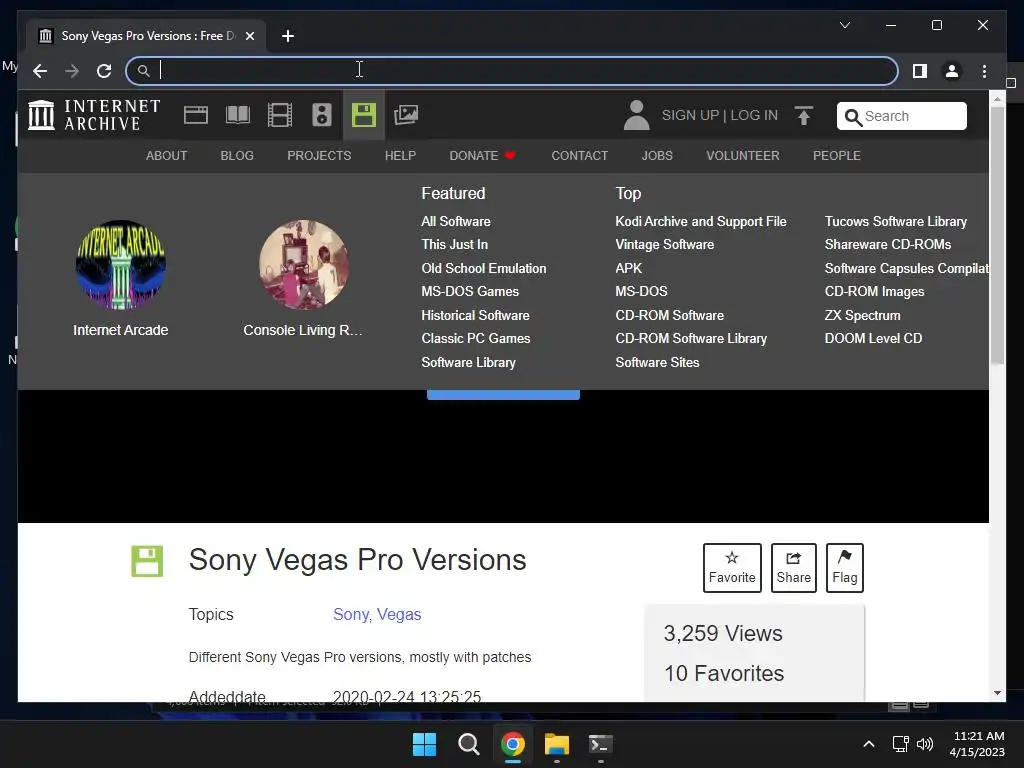Viewport: 1024px width, 768px height.
Task: Open the Web (Wayback) media icon
Action: click(x=196, y=116)
